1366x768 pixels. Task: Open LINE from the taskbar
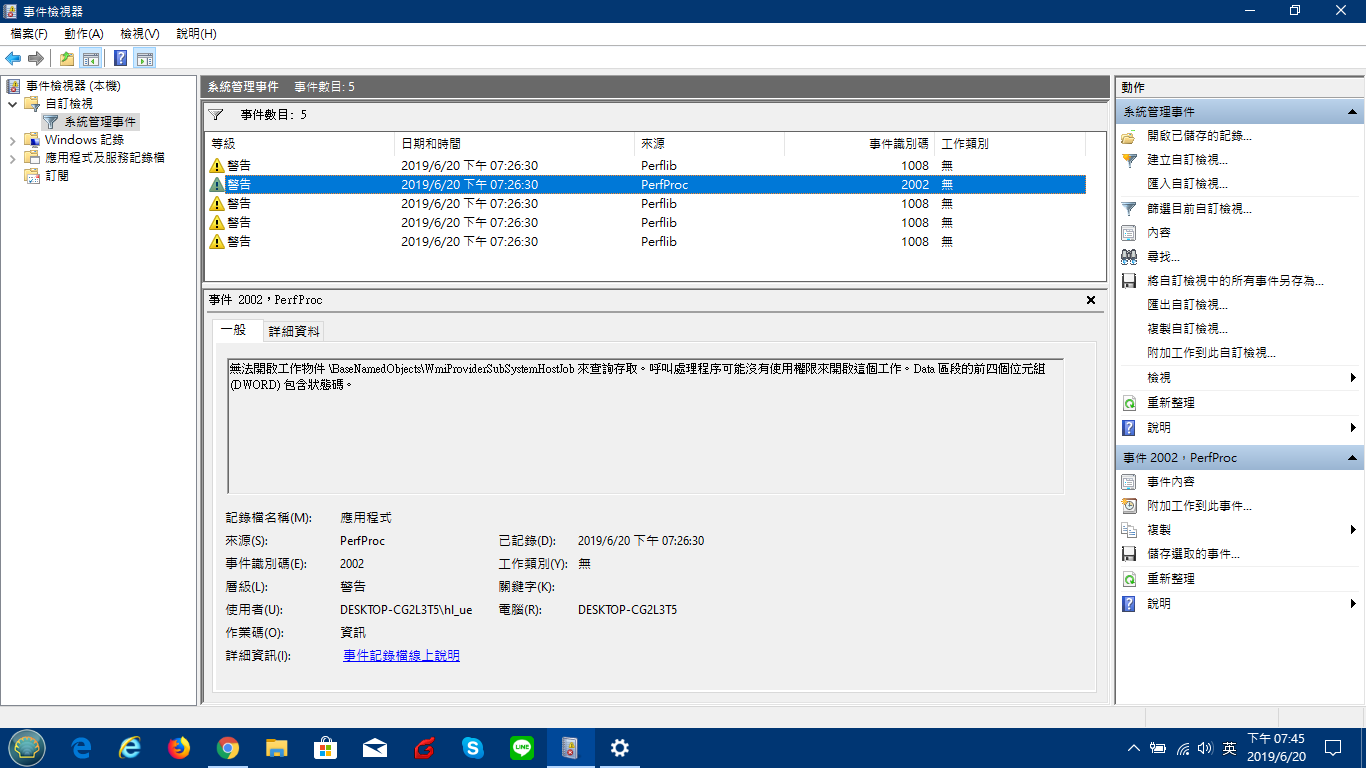[522, 748]
